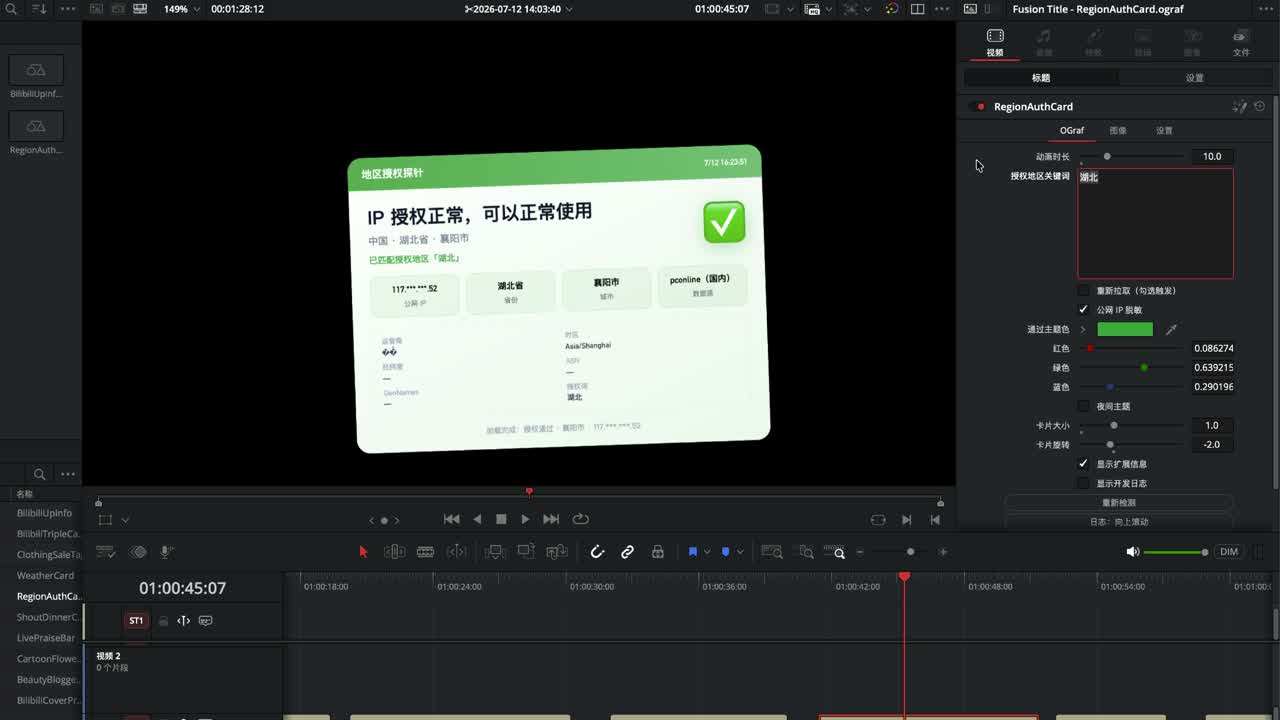Open the 149% viewer zoom dropdown
Image resolution: width=1280 pixels, height=720 pixels.
point(182,9)
